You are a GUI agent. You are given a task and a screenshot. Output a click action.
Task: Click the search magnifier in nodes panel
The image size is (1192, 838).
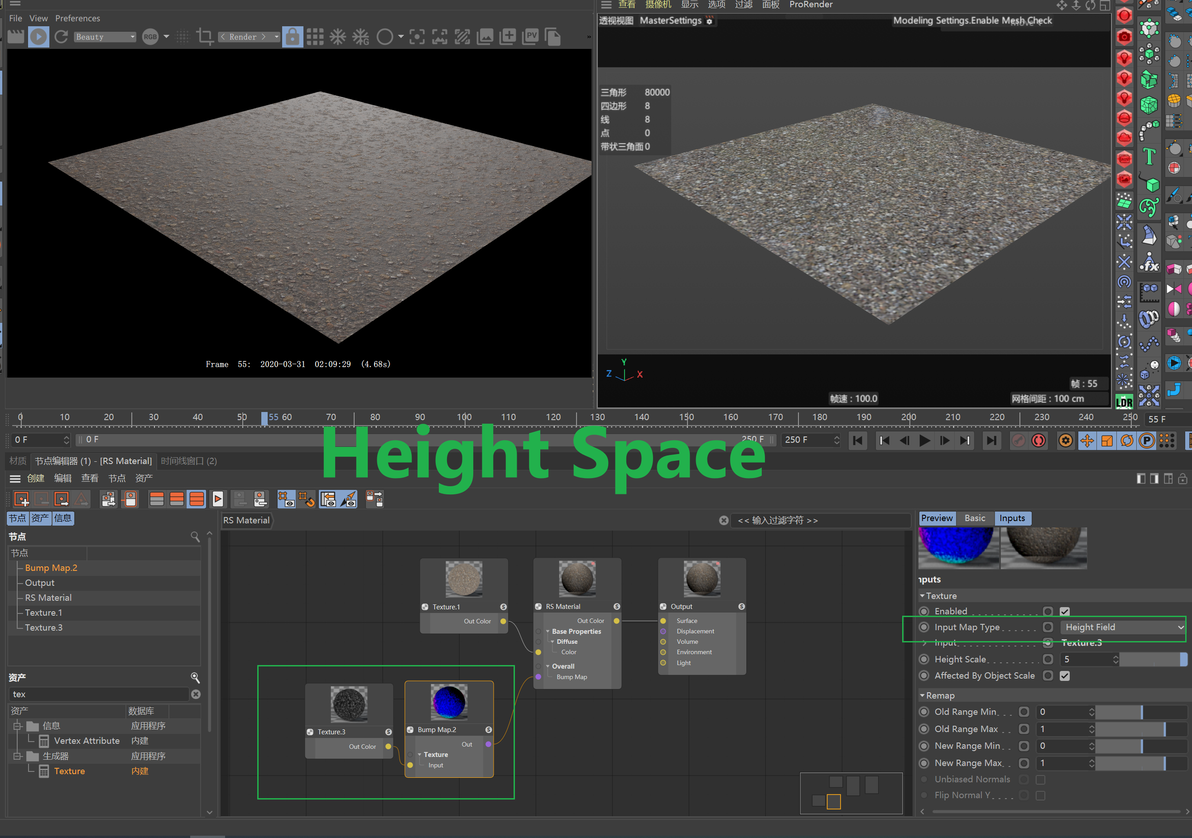(x=195, y=537)
